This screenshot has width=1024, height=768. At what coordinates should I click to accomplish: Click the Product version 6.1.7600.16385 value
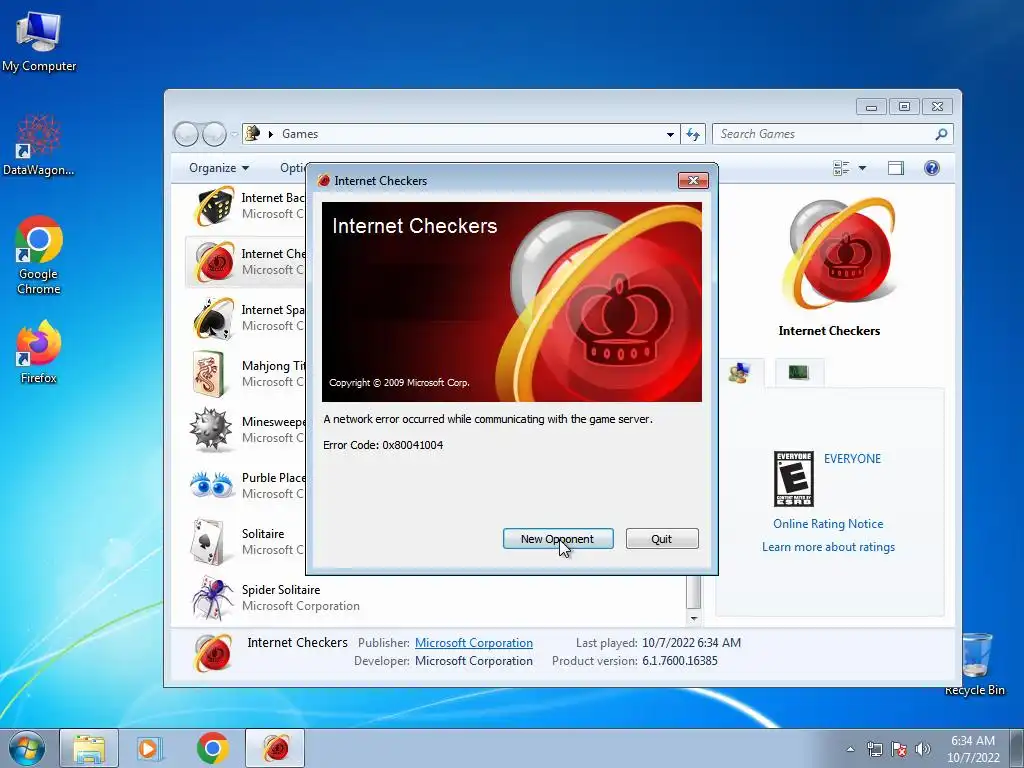coord(680,661)
